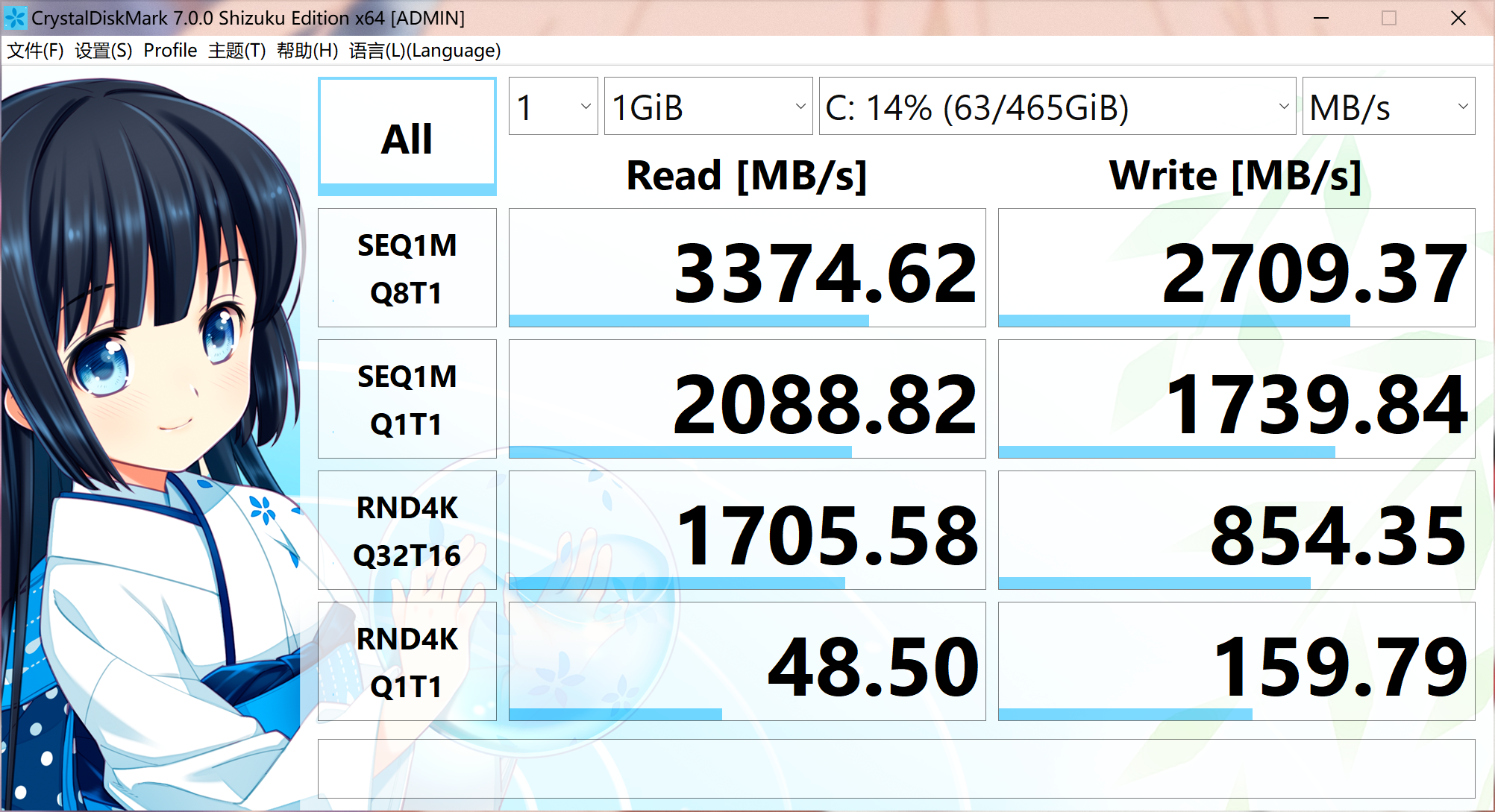Click the CrystalDiskMark app icon in title bar
1495x812 pixels.
click(15, 17)
